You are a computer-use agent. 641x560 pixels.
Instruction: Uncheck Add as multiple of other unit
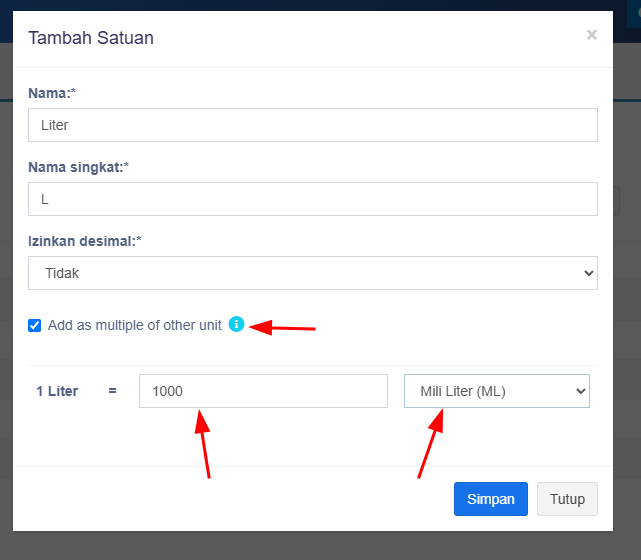click(34, 325)
